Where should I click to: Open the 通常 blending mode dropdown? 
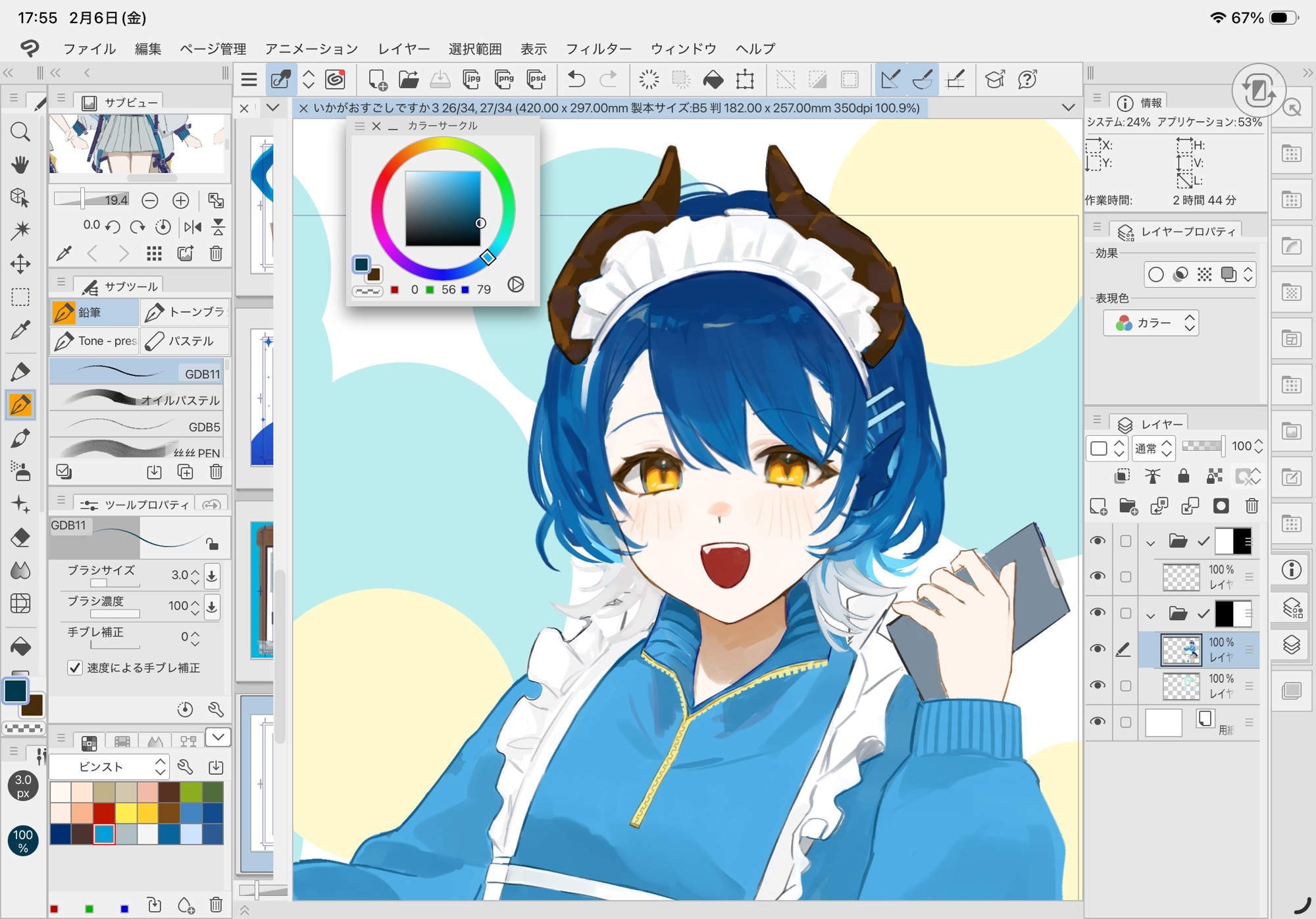point(1153,448)
